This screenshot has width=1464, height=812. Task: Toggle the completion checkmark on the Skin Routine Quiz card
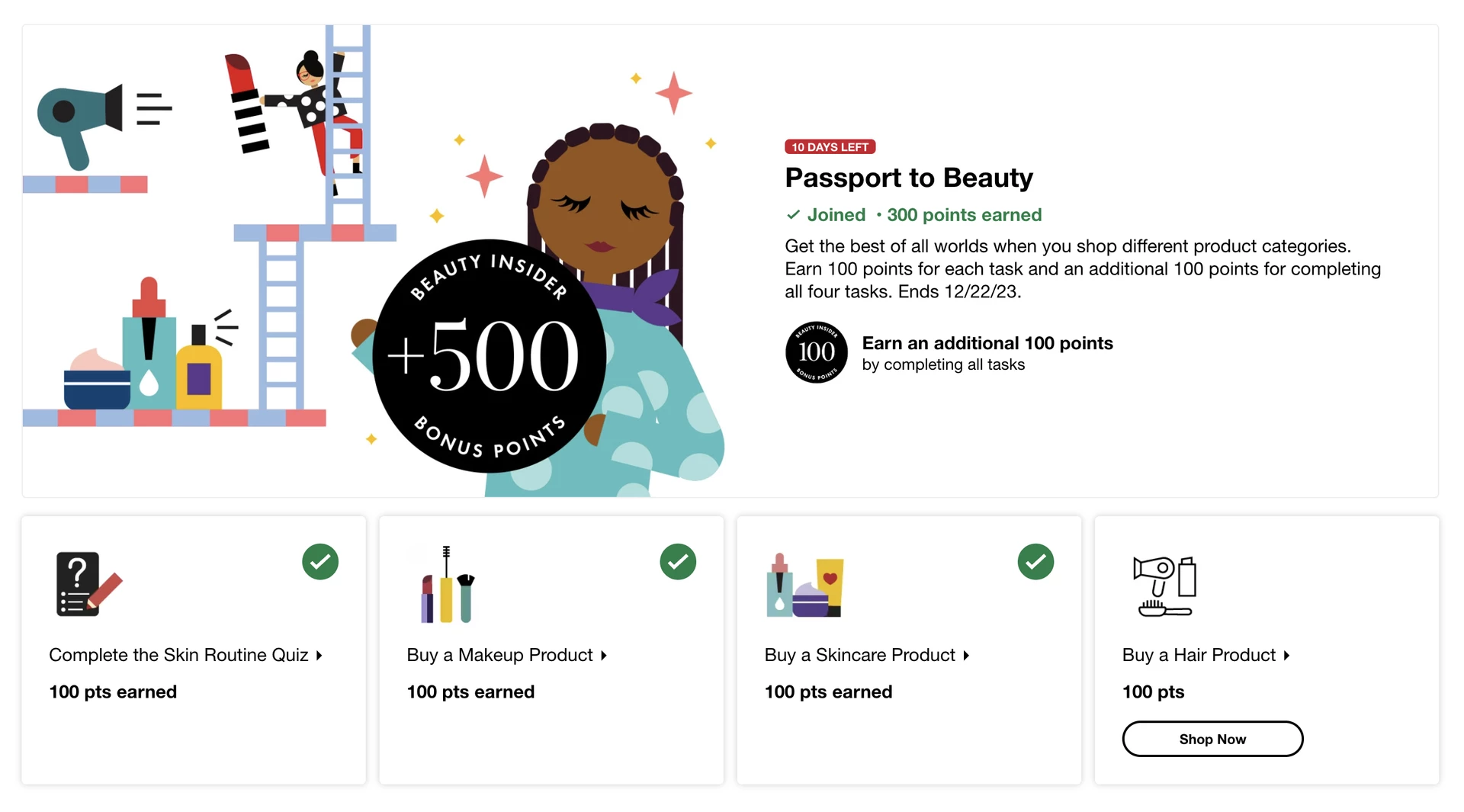point(320,562)
